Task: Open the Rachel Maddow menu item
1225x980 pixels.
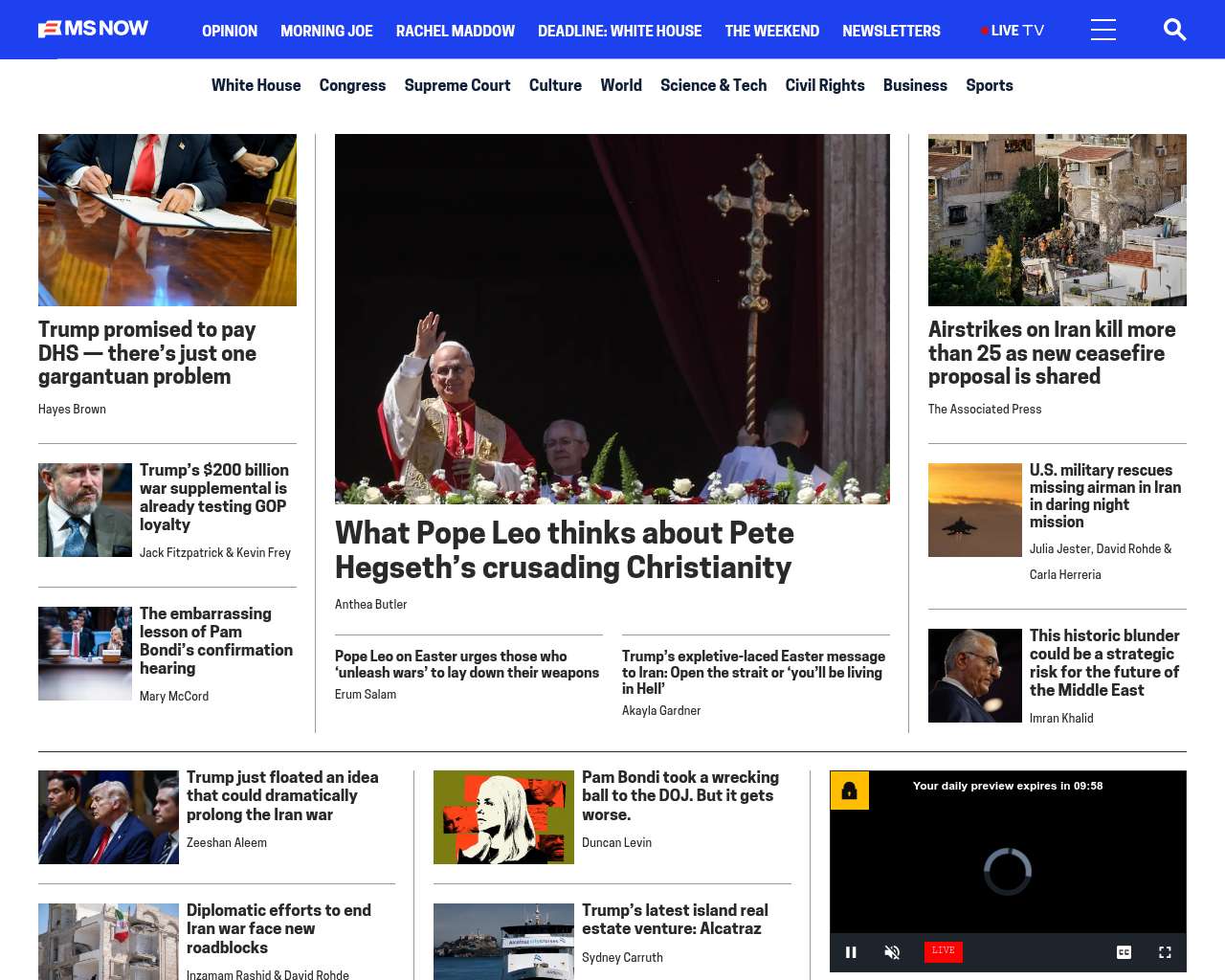Action: pyautogui.click(x=455, y=31)
